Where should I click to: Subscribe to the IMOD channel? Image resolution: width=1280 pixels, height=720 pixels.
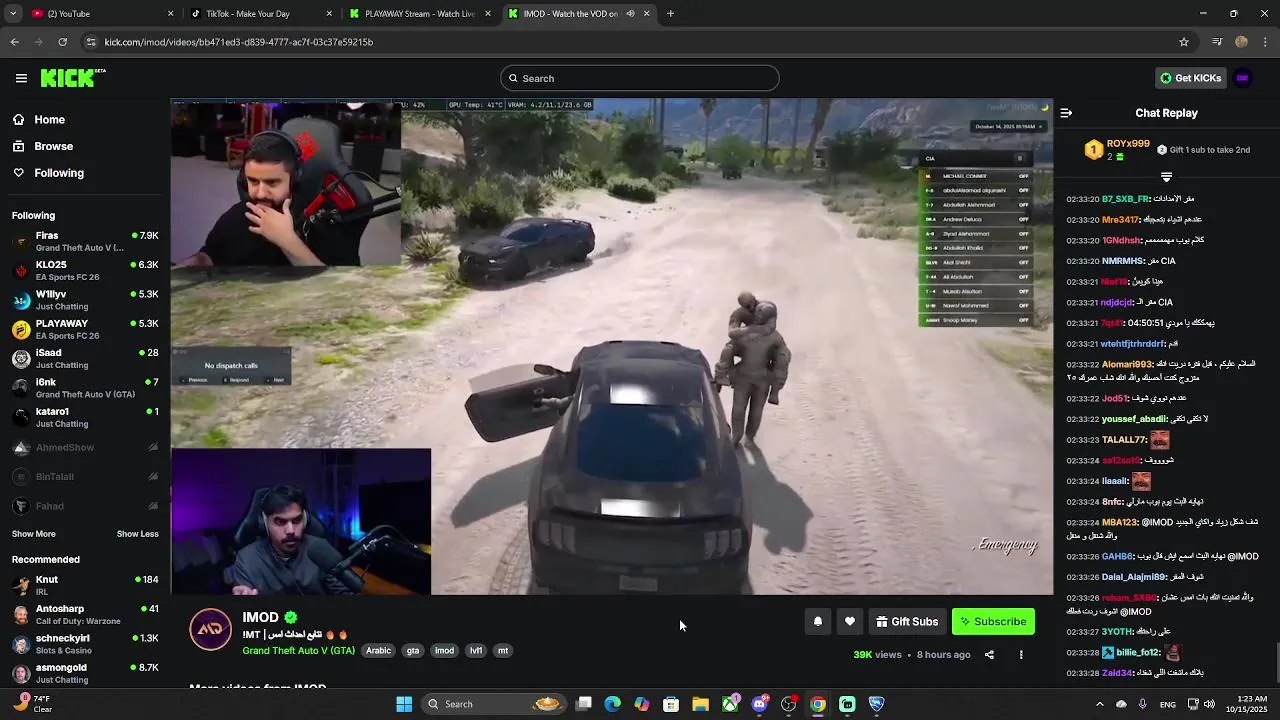point(993,621)
